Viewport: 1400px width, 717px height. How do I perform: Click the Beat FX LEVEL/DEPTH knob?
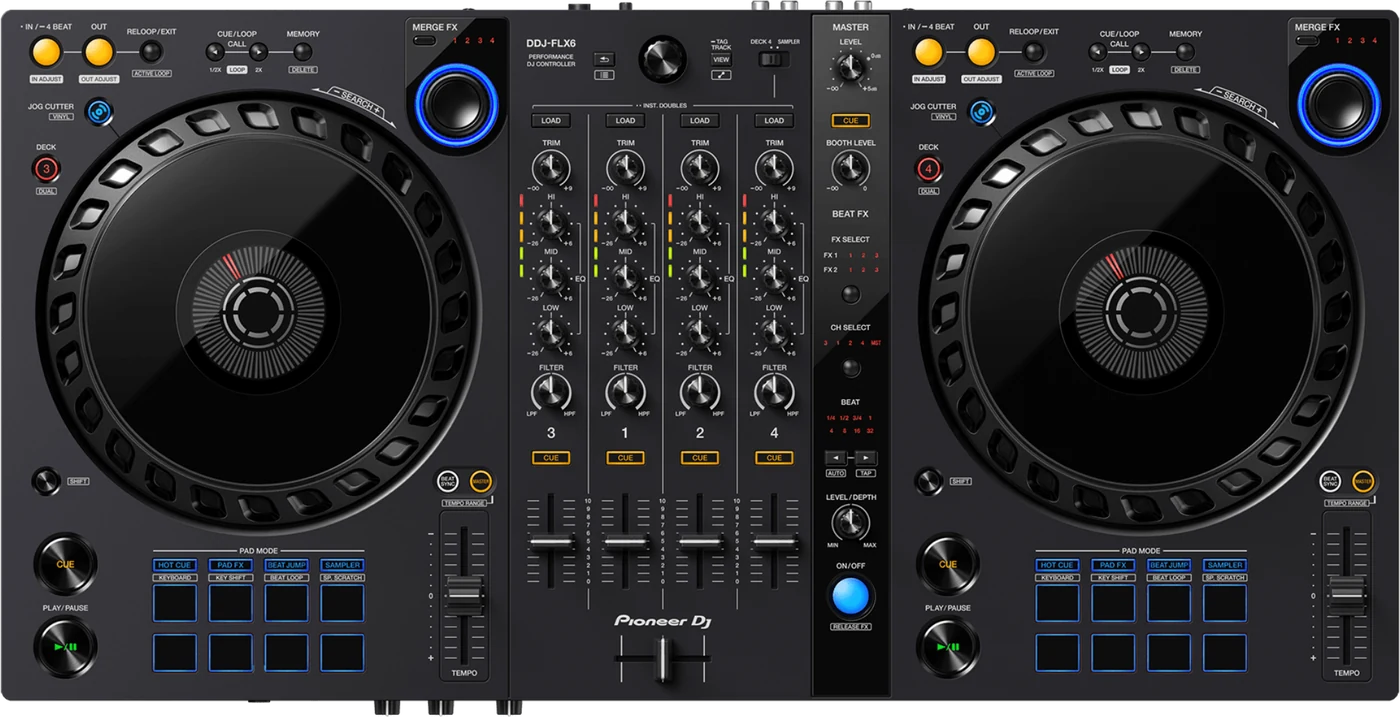851,522
